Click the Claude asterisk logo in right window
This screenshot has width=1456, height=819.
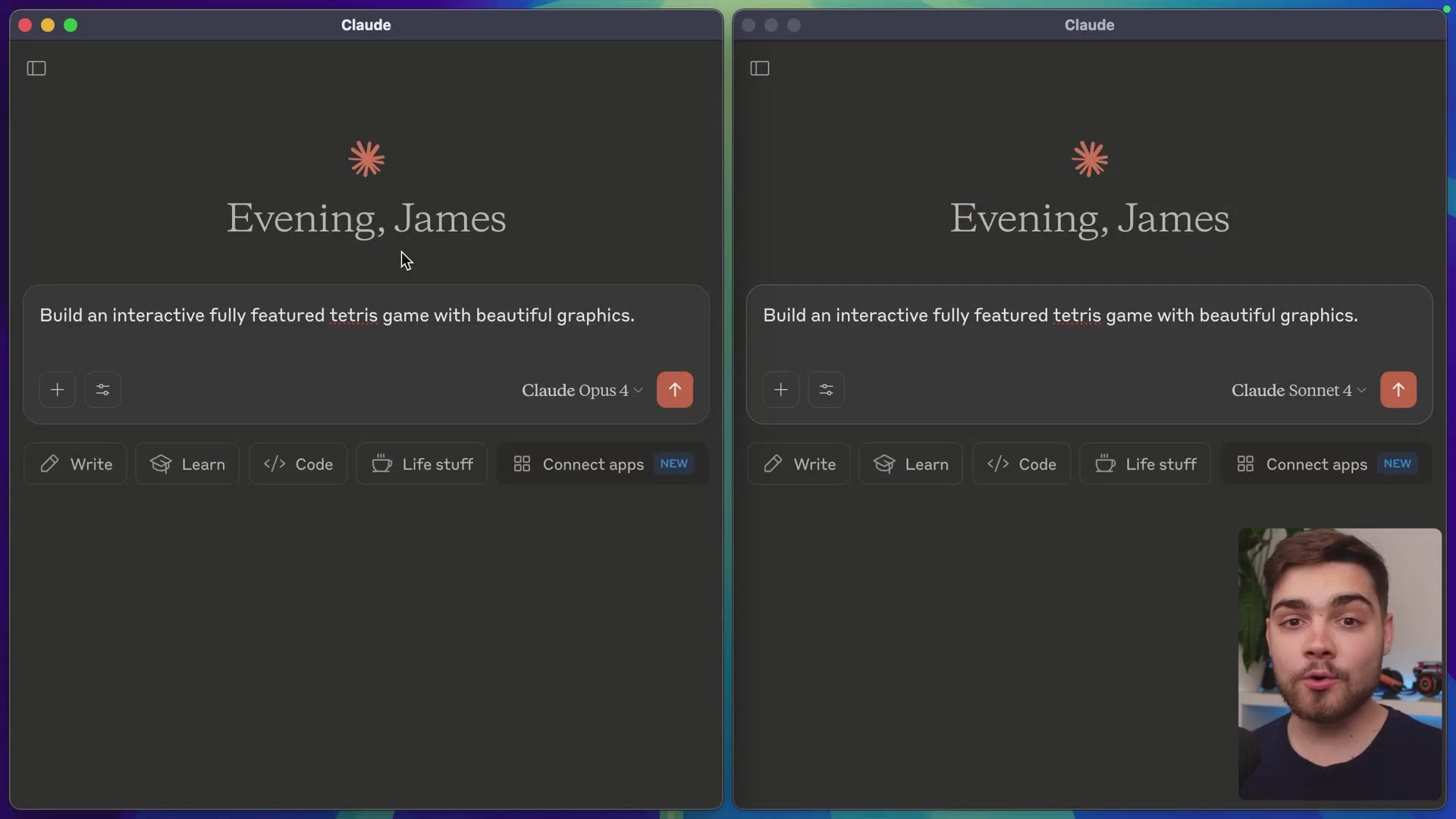click(x=1089, y=158)
